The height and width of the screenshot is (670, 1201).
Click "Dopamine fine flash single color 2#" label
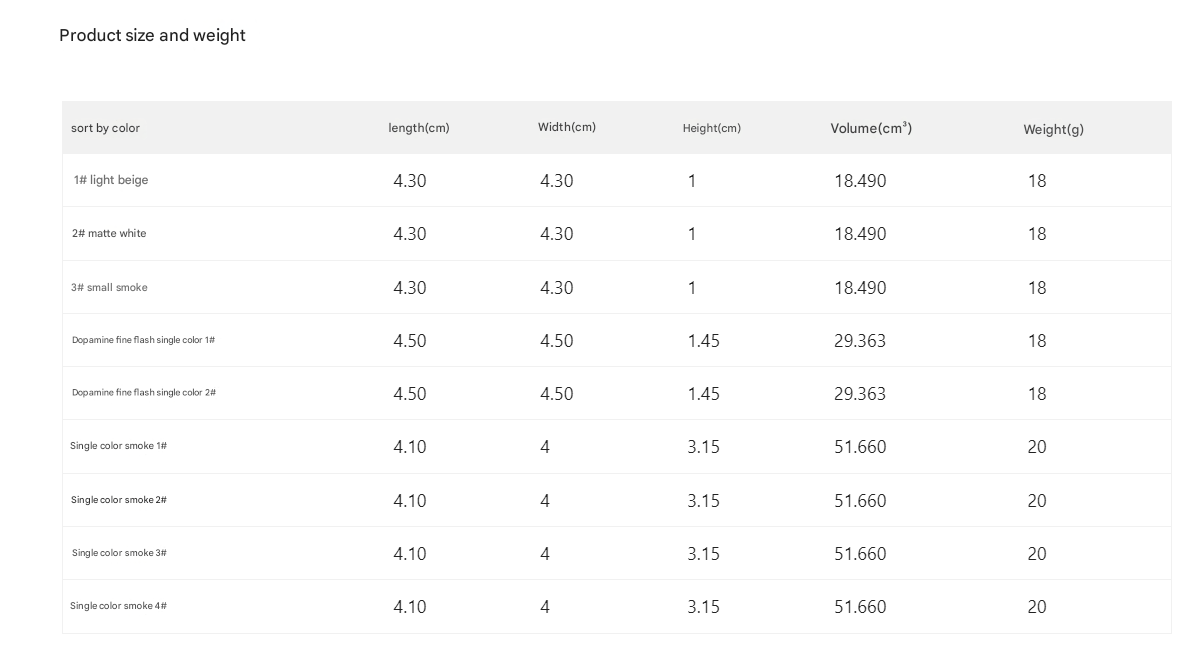(x=143, y=393)
